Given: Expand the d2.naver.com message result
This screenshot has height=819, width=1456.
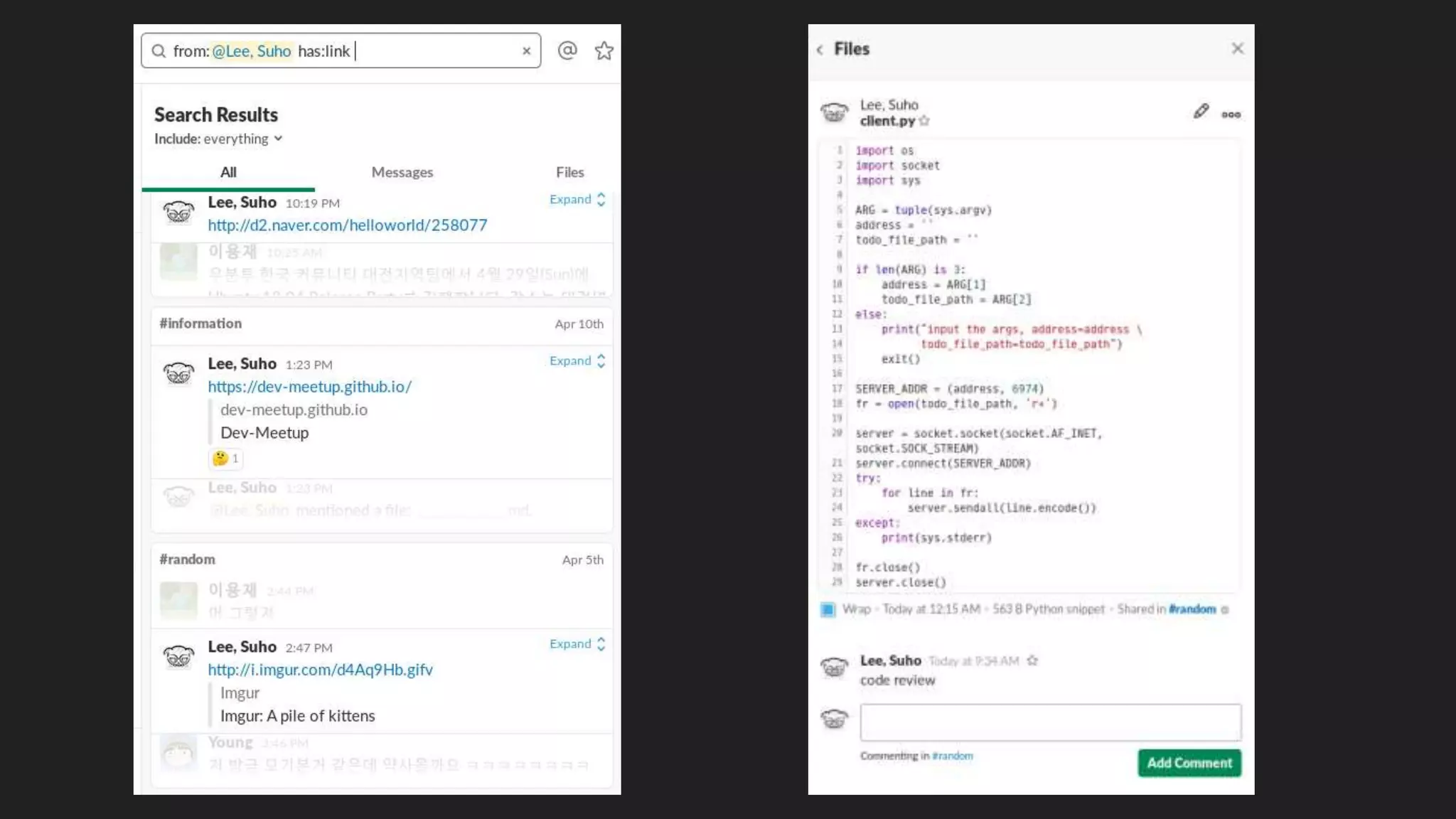Looking at the screenshot, I should (577, 200).
